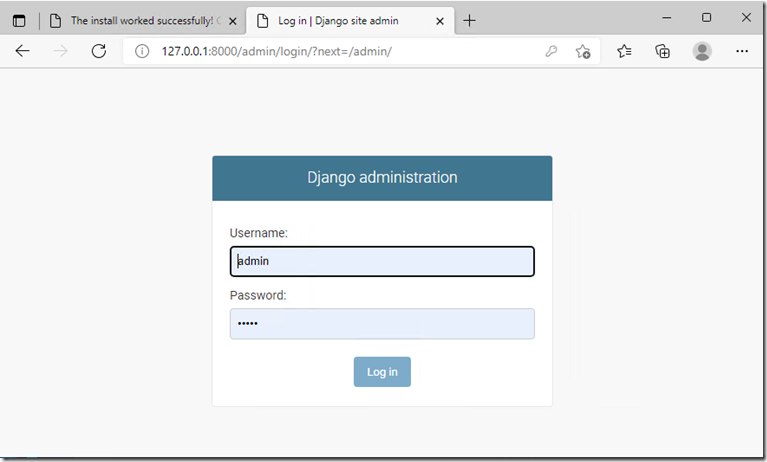767x462 pixels.
Task: Click into the Password field
Action: click(x=382, y=323)
